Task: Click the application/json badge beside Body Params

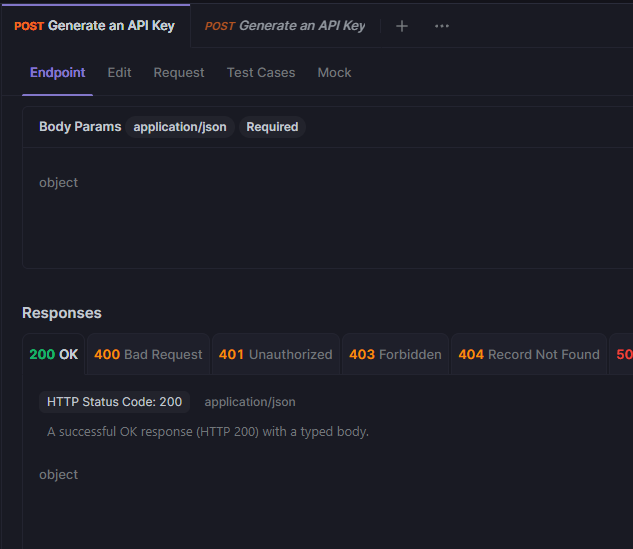Action: (x=180, y=127)
